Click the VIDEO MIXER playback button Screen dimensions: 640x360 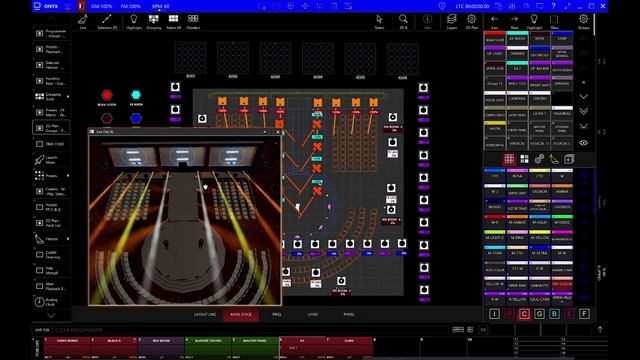click(x=67, y=348)
